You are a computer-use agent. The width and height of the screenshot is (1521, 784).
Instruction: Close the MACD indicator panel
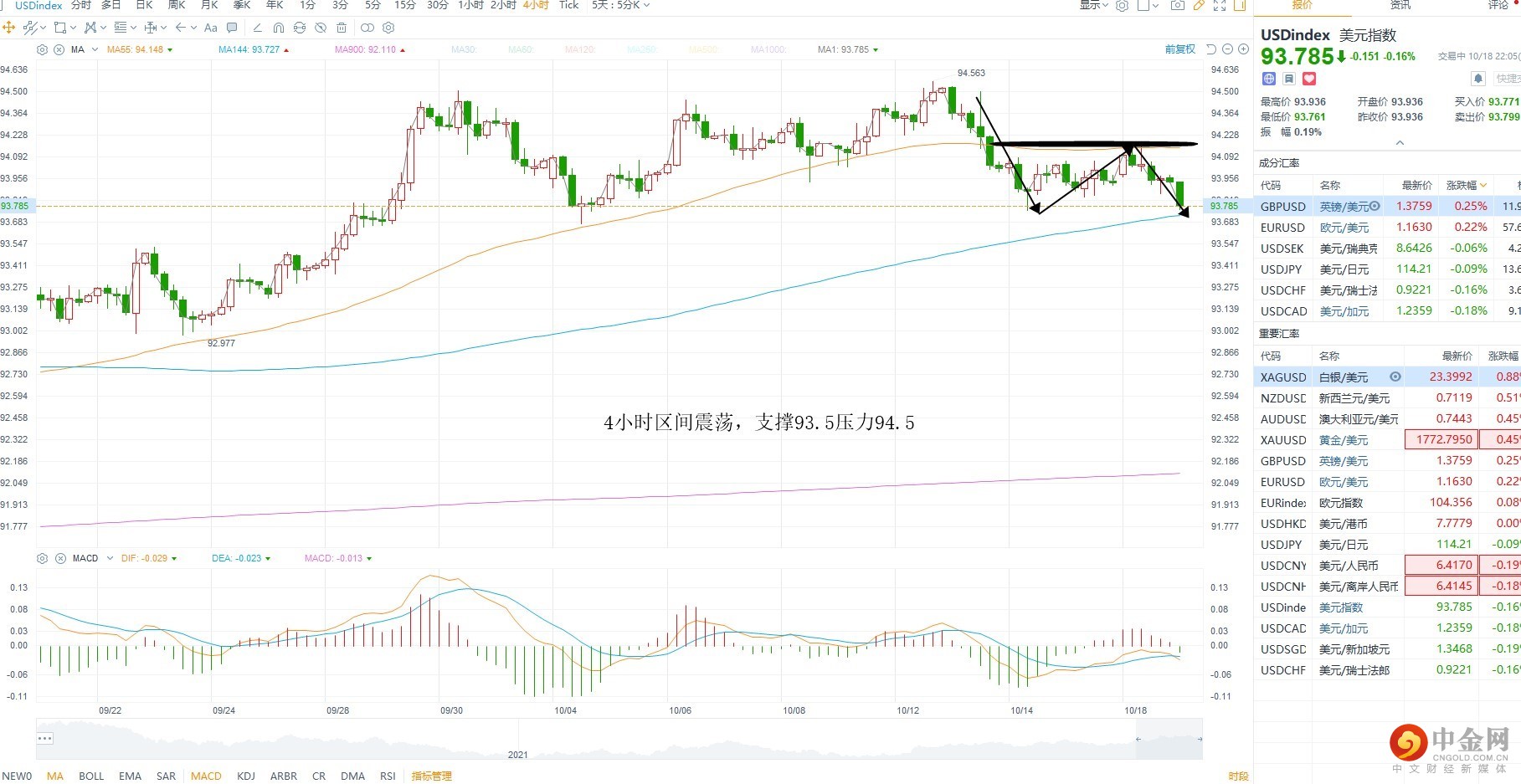[x=60, y=558]
